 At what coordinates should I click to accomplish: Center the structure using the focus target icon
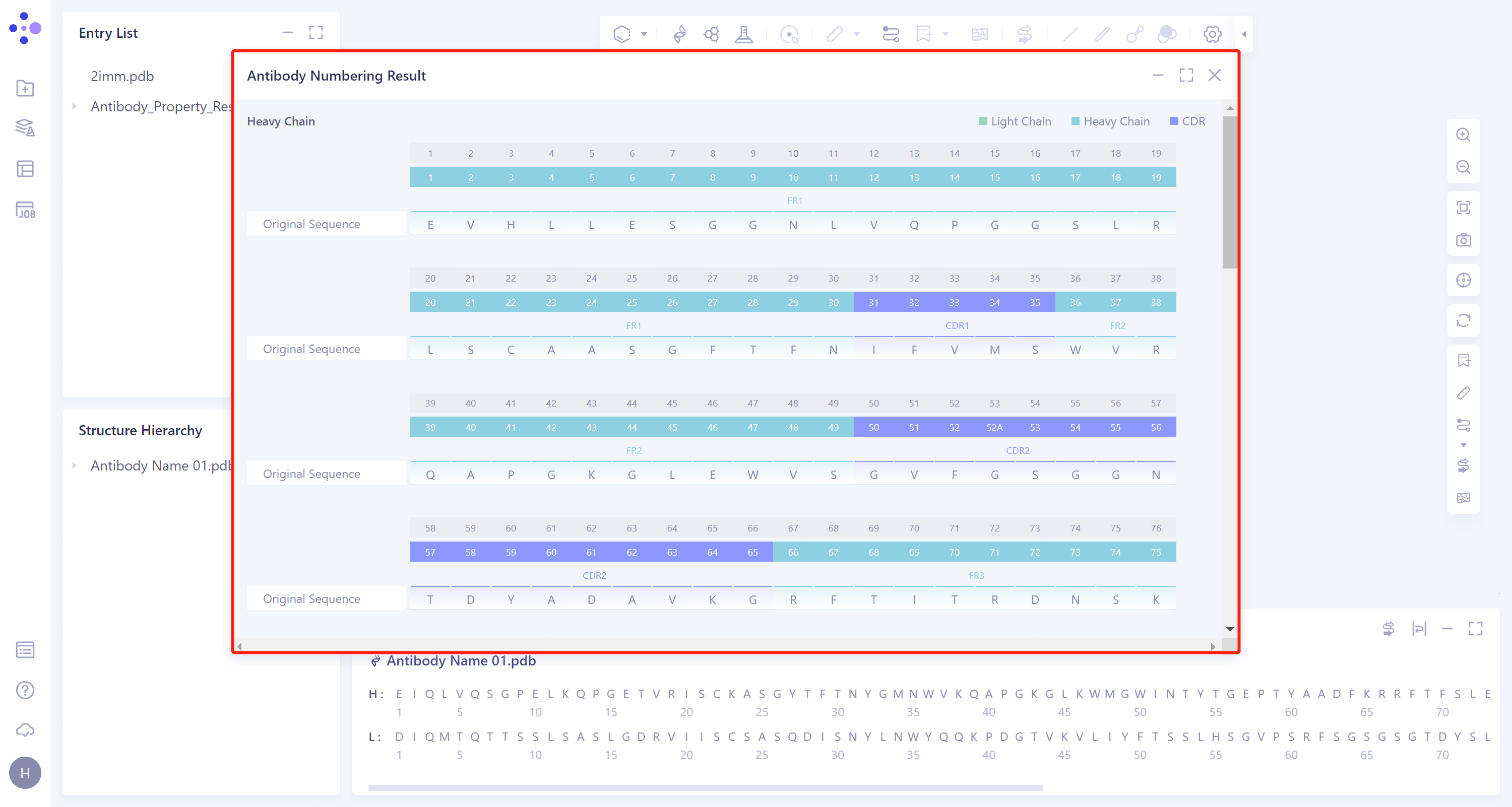click(1463, 281)
